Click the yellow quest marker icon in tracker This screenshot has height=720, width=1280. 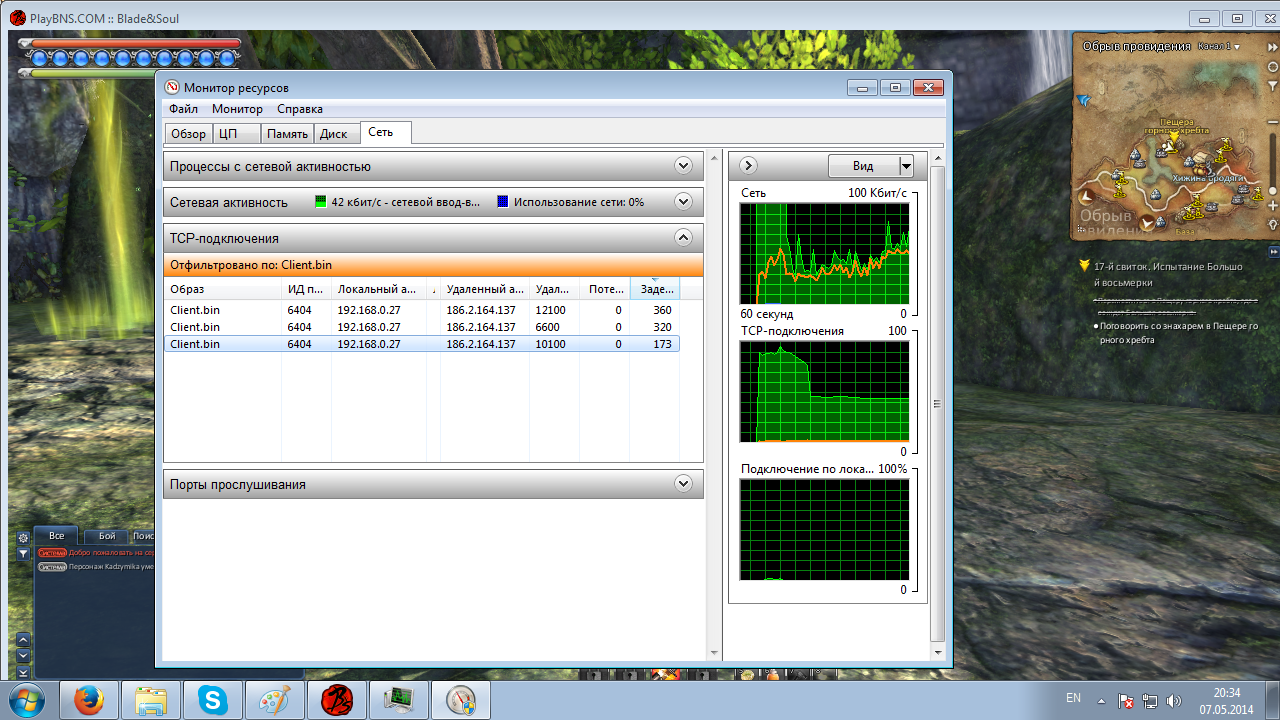(1084, 267)
